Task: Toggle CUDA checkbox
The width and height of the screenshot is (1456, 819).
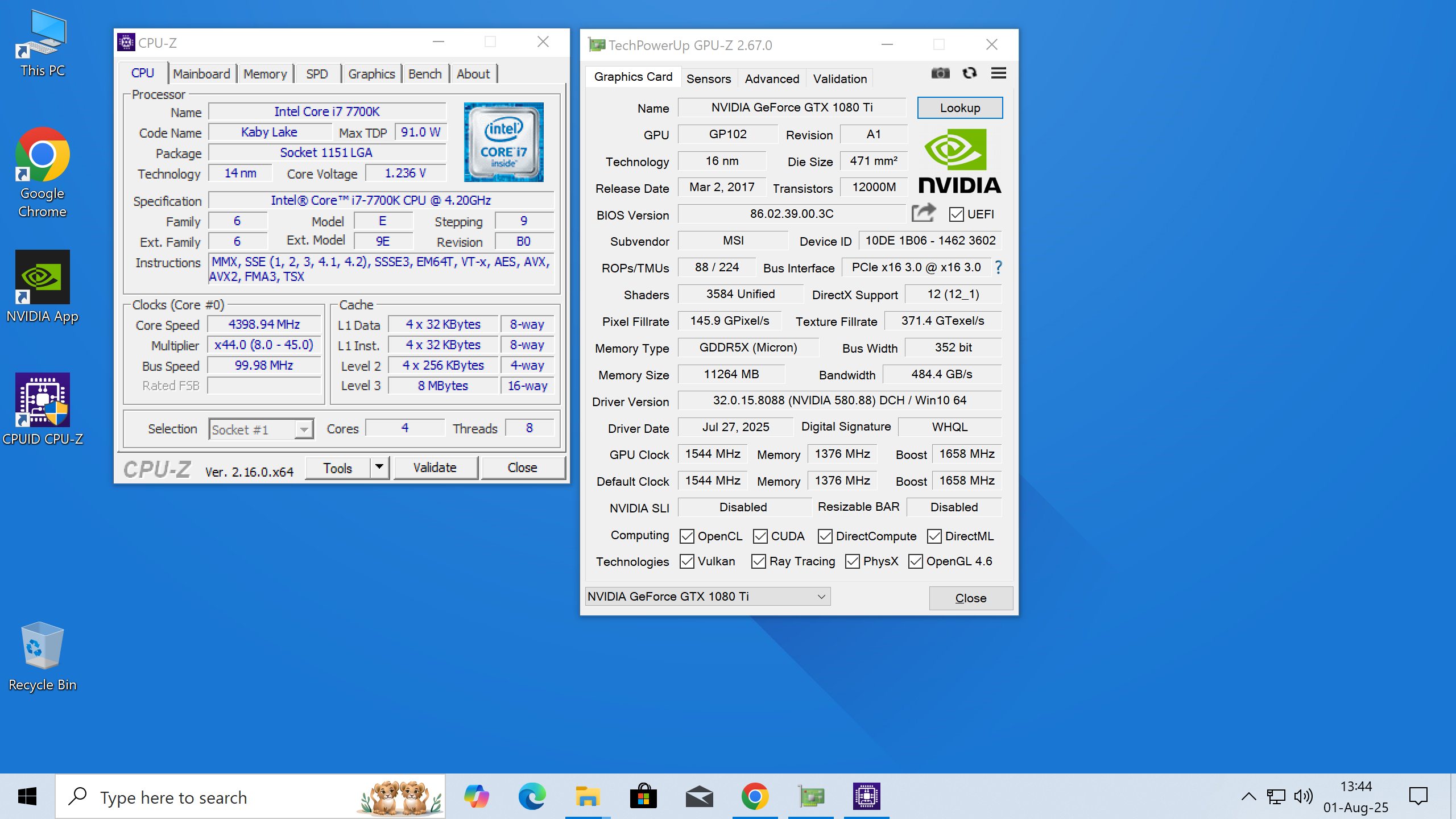Action: coord(760,536)
